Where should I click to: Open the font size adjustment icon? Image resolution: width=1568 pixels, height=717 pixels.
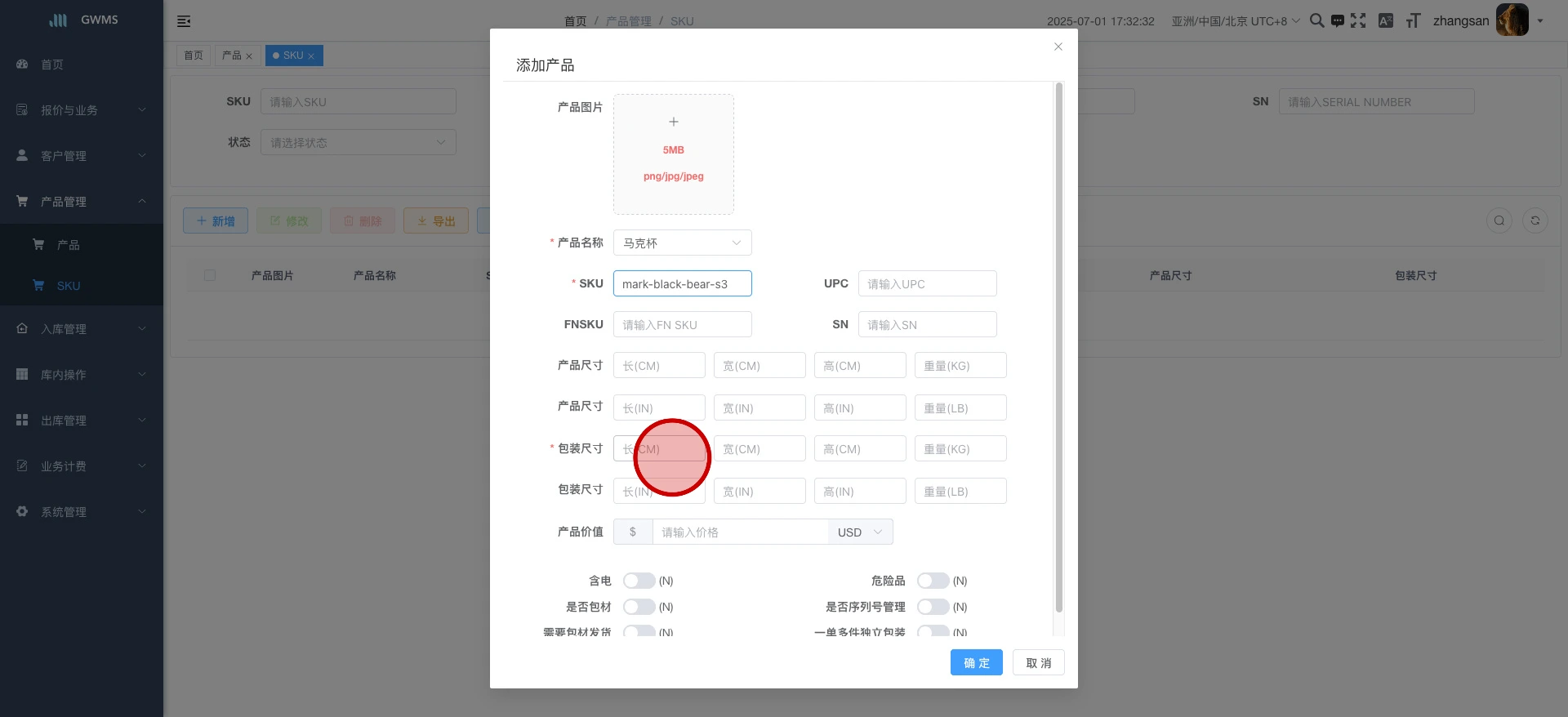[x=1413, y=20]
